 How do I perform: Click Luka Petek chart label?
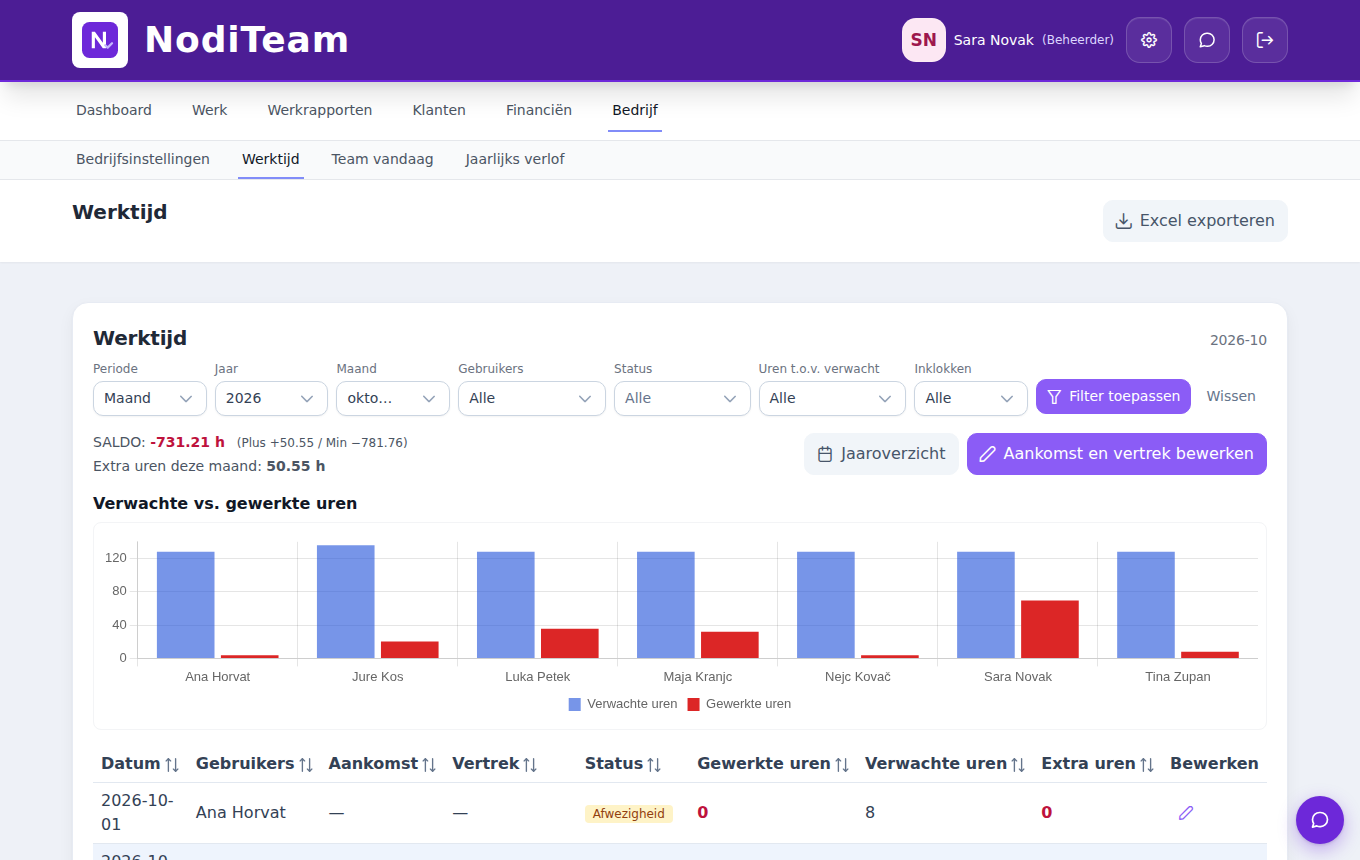pyautogui.click(x=538, y=677)
